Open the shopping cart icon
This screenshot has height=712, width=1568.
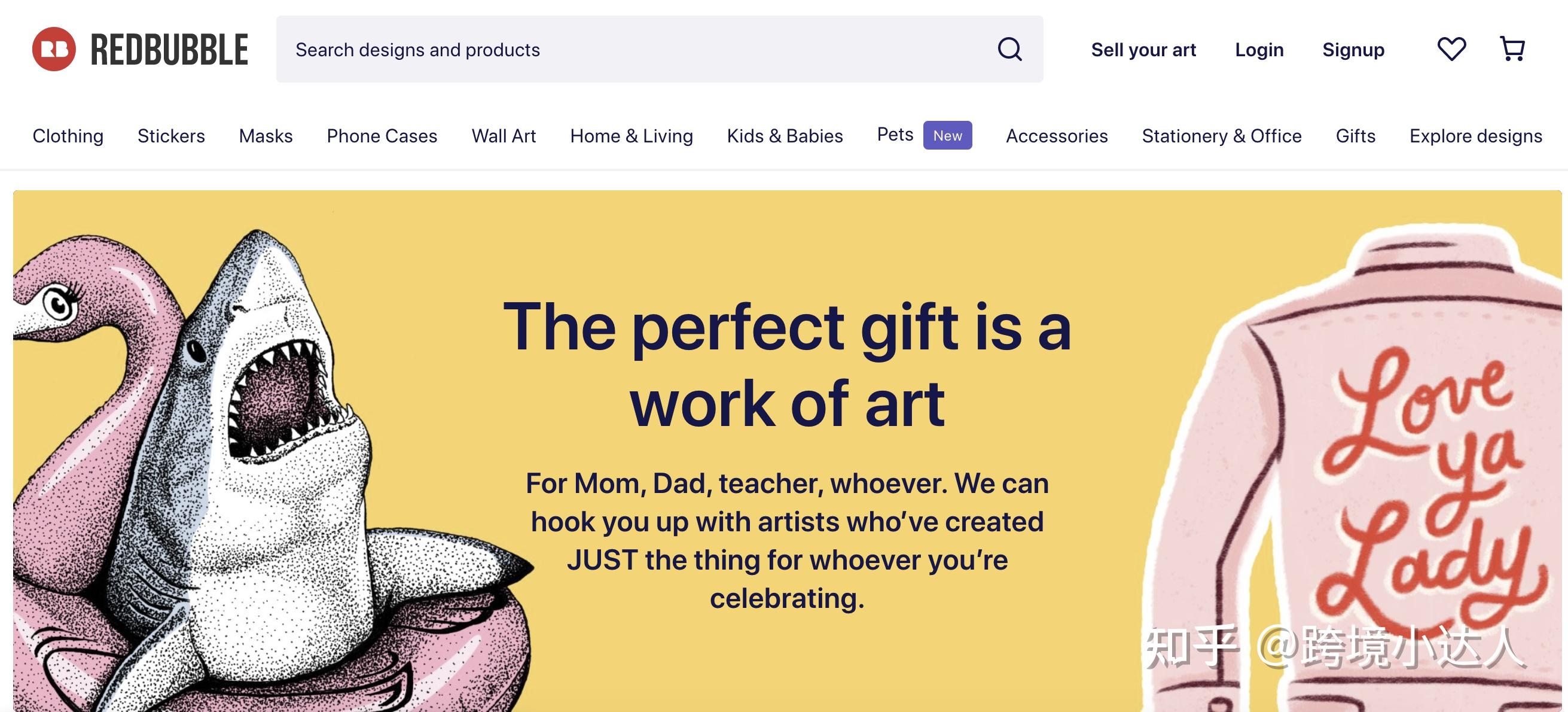point(1514,48)
